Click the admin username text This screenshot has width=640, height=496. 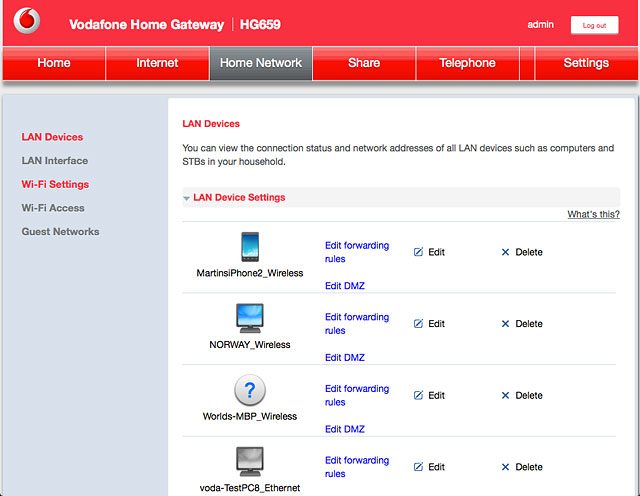point(540,25)
